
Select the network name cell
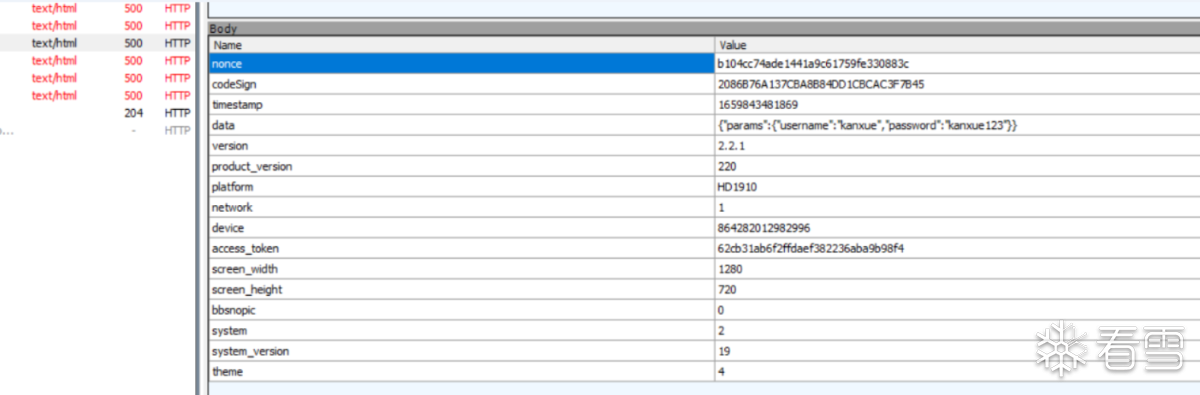coord(461,207)
